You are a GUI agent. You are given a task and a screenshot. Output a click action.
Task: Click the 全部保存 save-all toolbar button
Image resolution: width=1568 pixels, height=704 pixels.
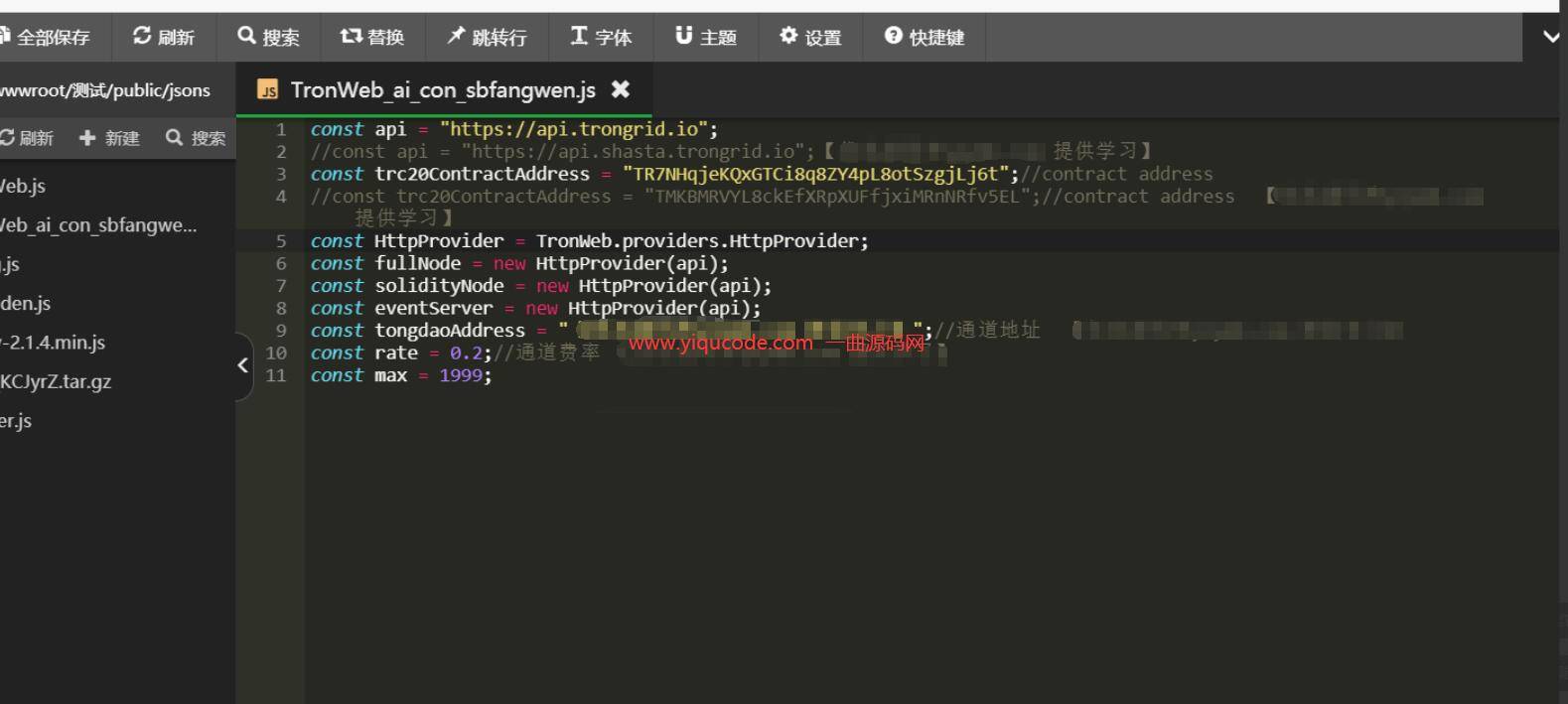[x=45, y=37]
